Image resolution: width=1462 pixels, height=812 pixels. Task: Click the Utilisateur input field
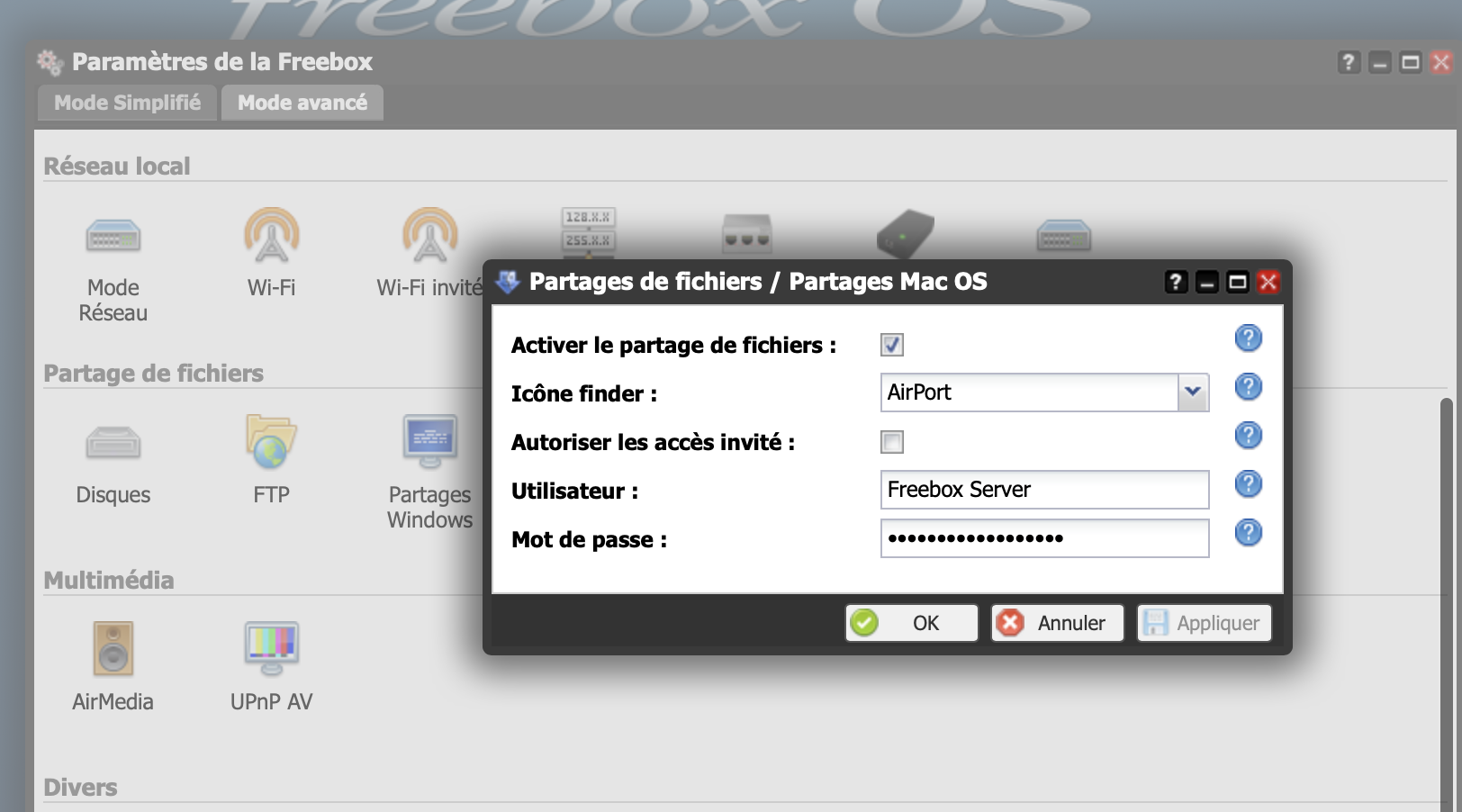coord(1045,490)
